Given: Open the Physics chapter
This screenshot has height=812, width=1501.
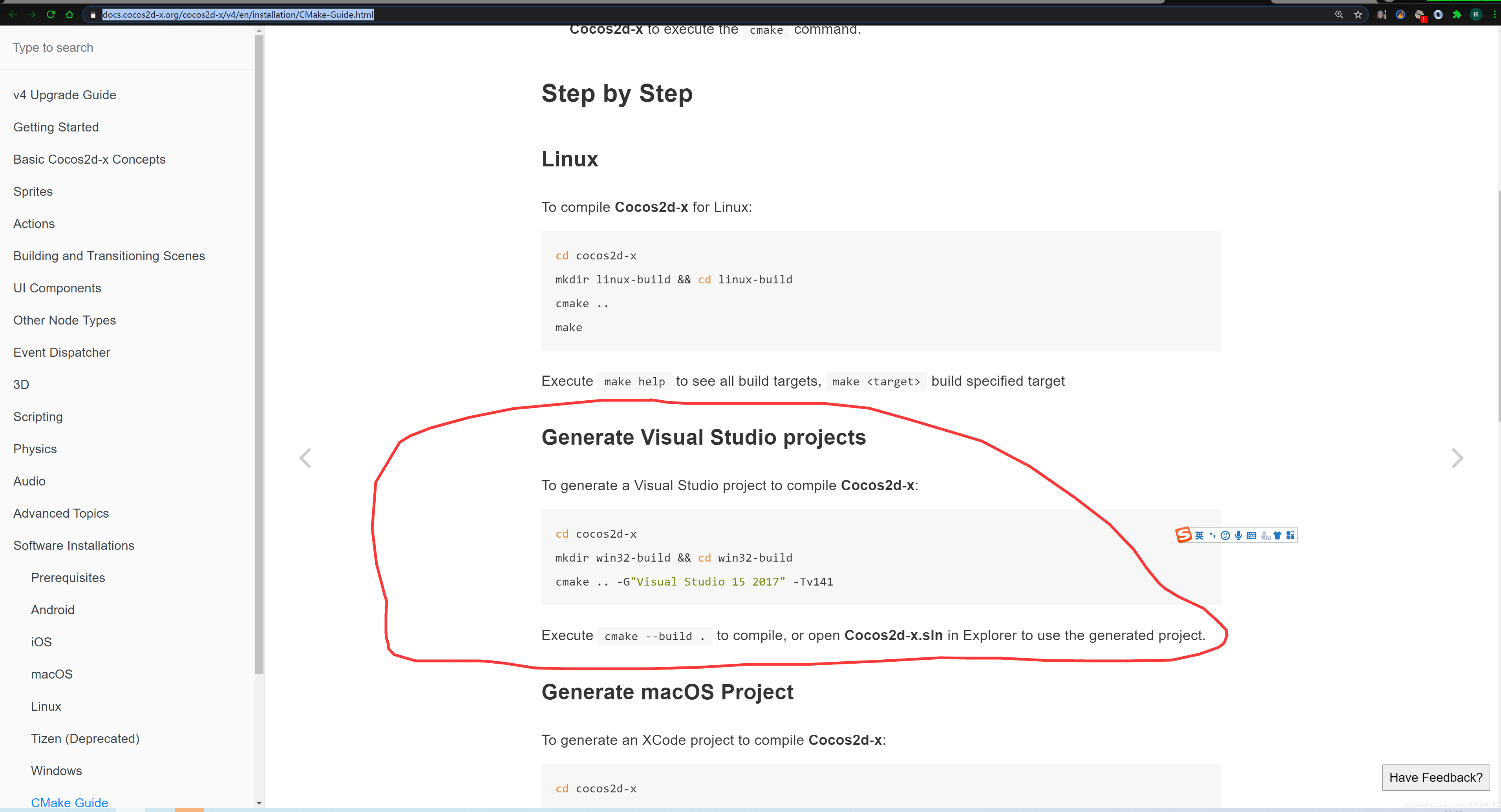Looking at the screenshot, I should [35, 449].
